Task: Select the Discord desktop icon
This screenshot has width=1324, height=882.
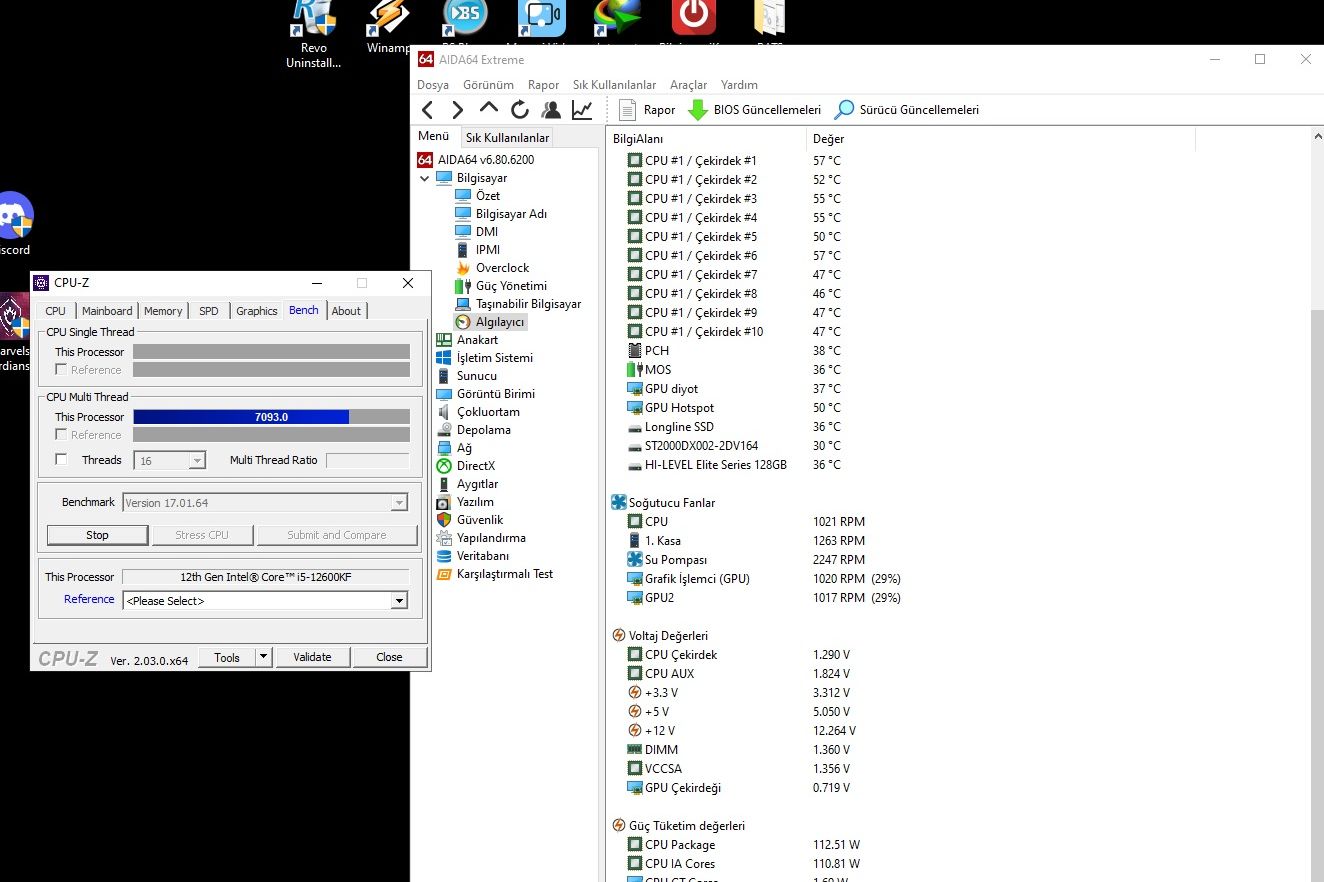Action: point(14,224)
